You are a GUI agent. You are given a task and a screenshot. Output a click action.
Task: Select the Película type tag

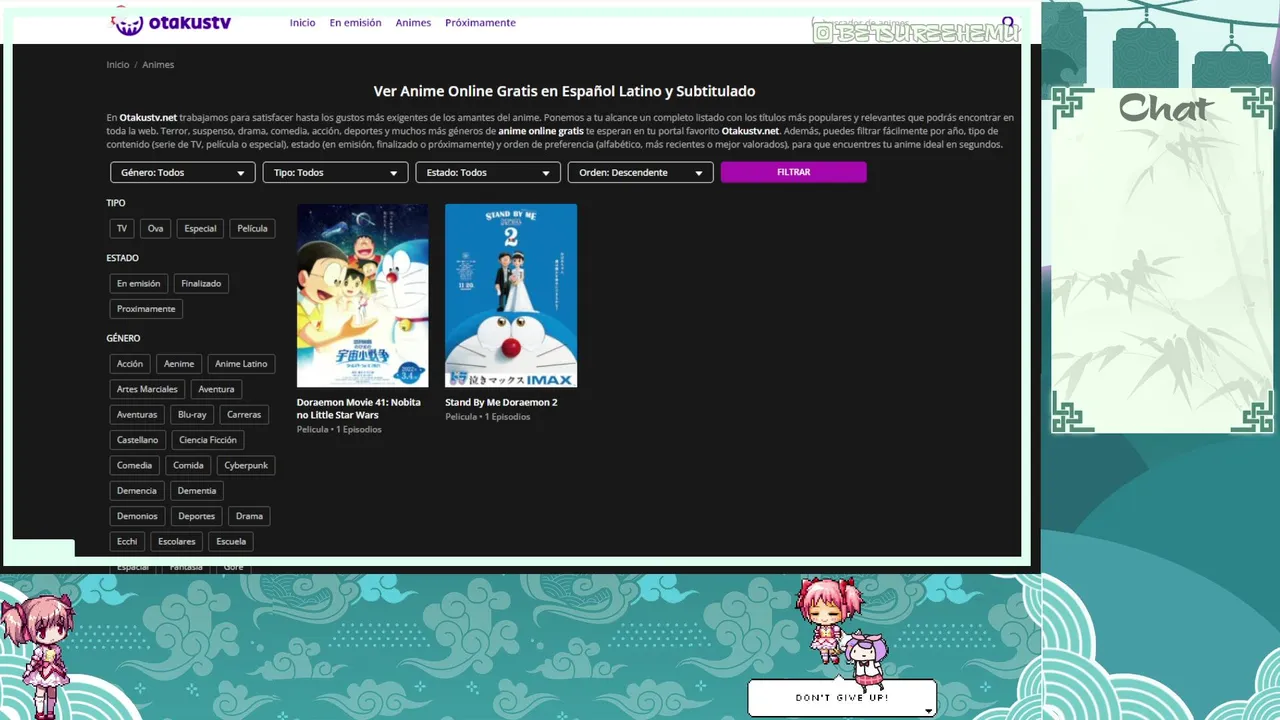(252, 228)
